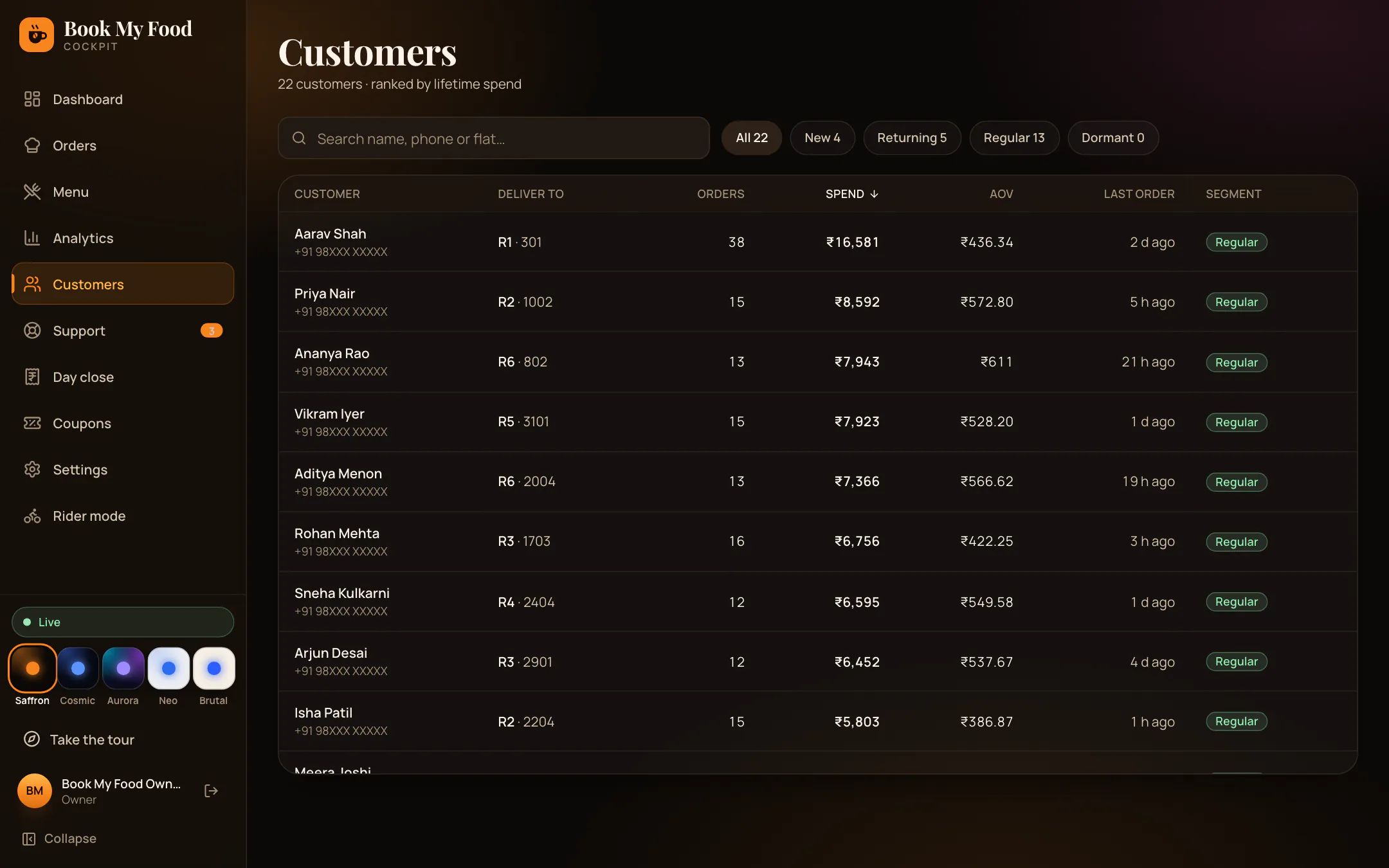Sort by the AOV column header
Screen dimensions: 1389x868
pos(1001,194)
